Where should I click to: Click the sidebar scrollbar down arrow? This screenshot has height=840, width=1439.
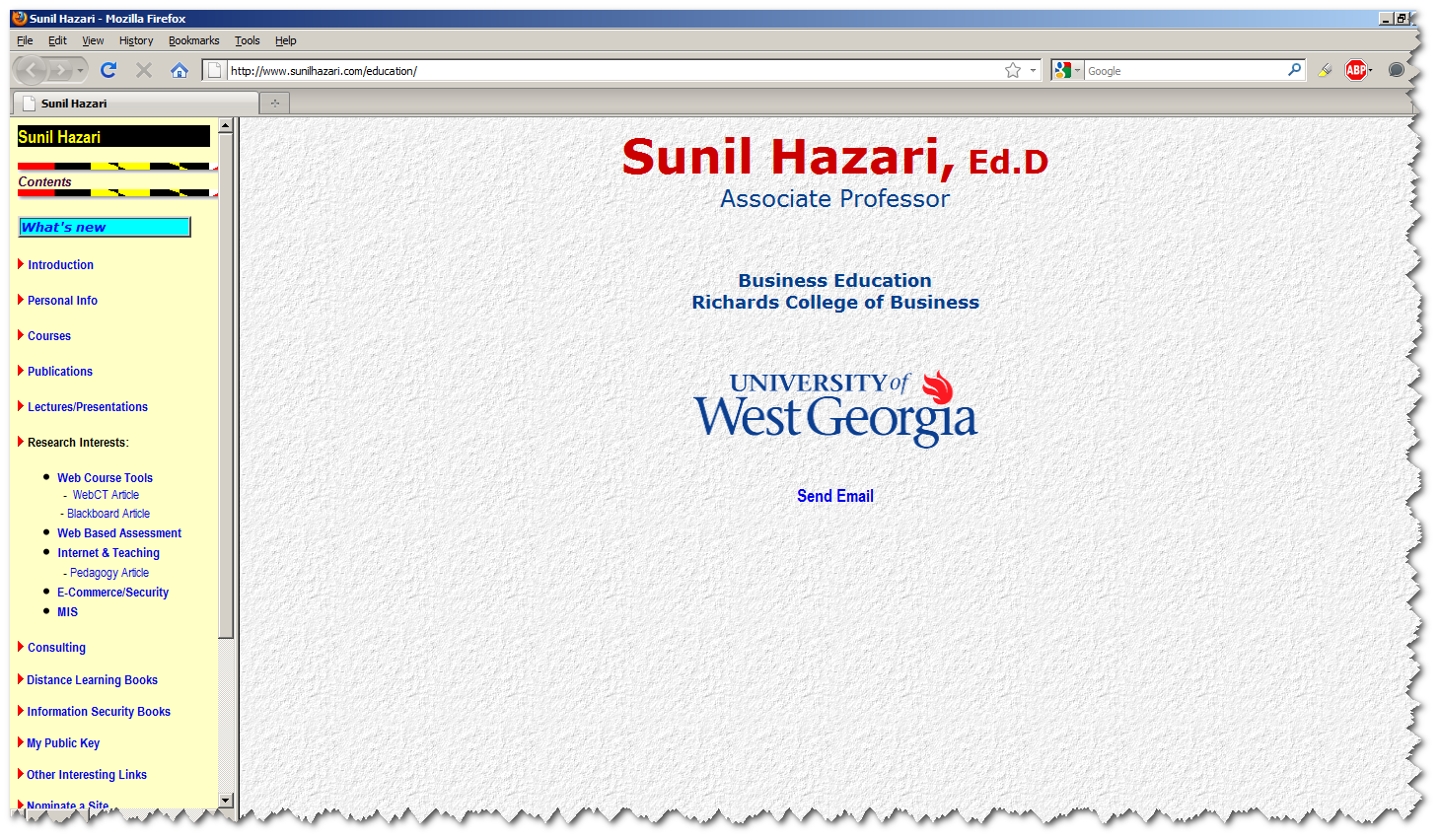(x=226, y=801)
